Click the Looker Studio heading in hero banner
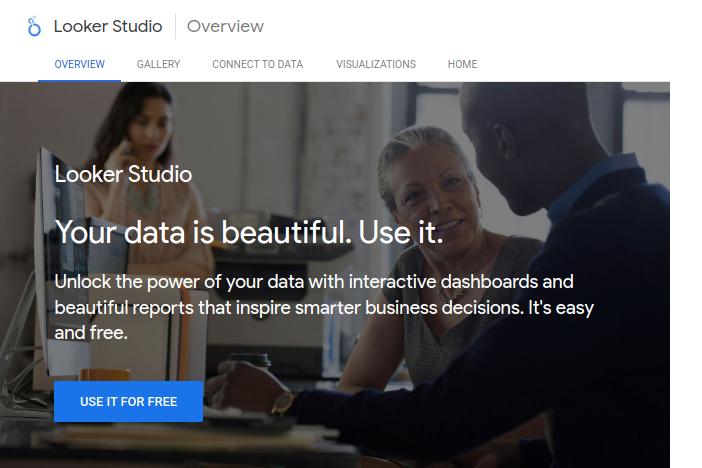Image resolution: width=702 pixels, height=468 pixels. tap(123, 174)
